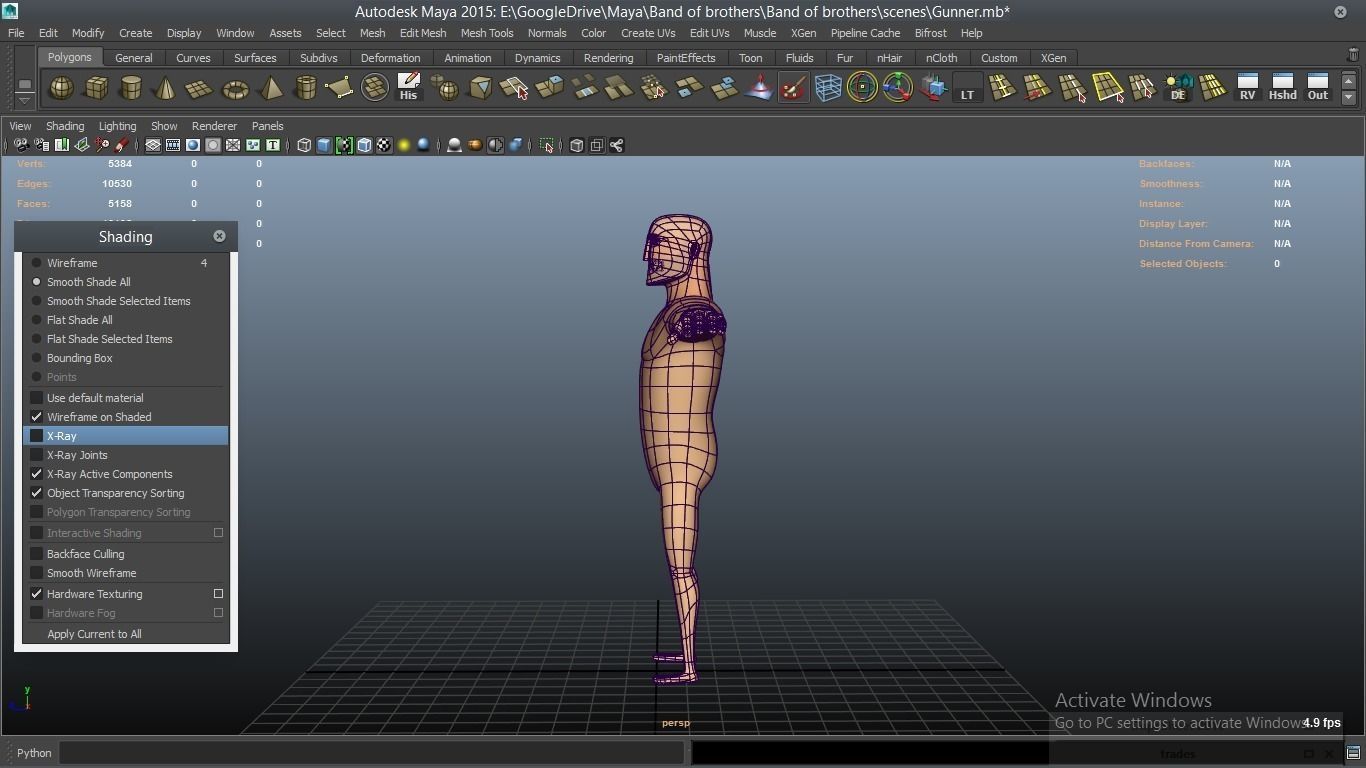
Task: Open the LT shelf button
Action: (967, 88)
